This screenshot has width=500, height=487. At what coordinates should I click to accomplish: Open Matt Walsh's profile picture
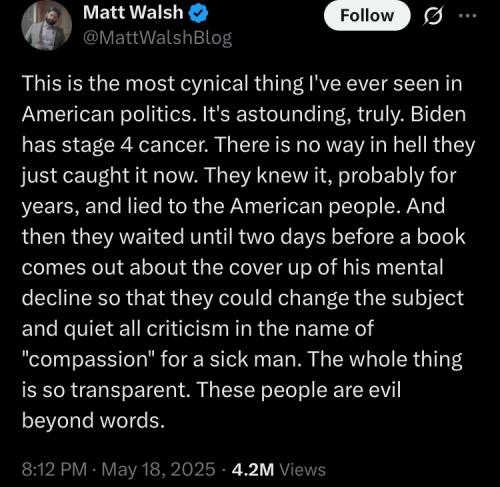47,25
